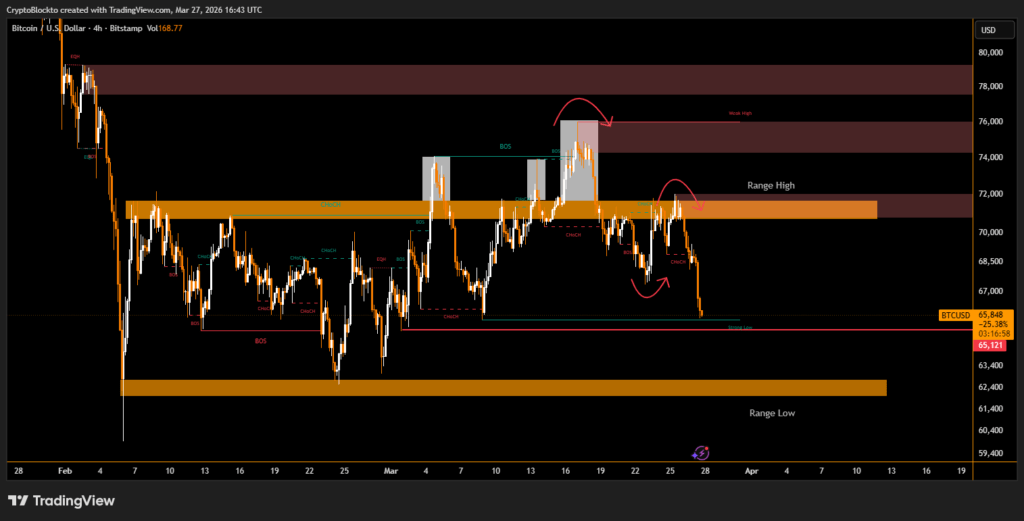Click the Range Low text label

click(x=772, y=412)
